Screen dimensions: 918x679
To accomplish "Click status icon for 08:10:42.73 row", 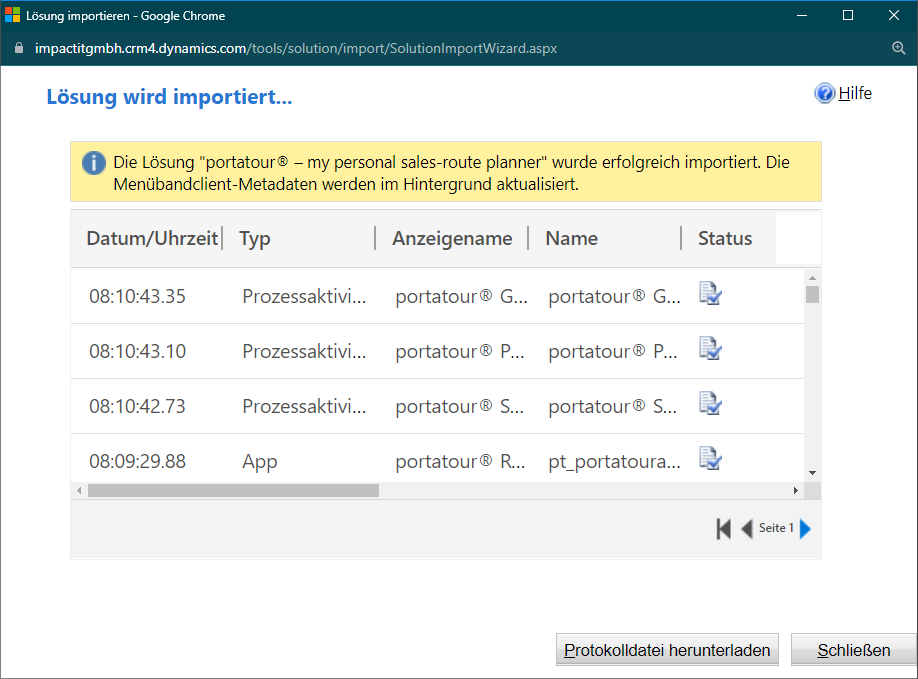I will coord(710,404).
